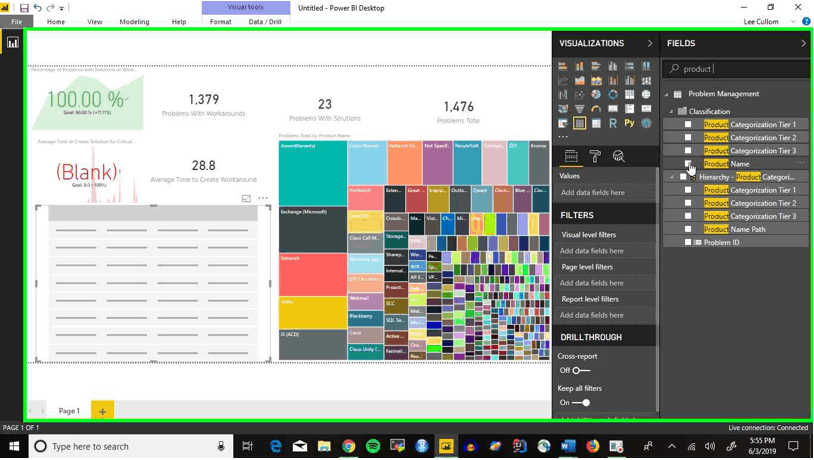
Task: Click Add data fields under Page level filters
Action: click(x=606, y=283)
